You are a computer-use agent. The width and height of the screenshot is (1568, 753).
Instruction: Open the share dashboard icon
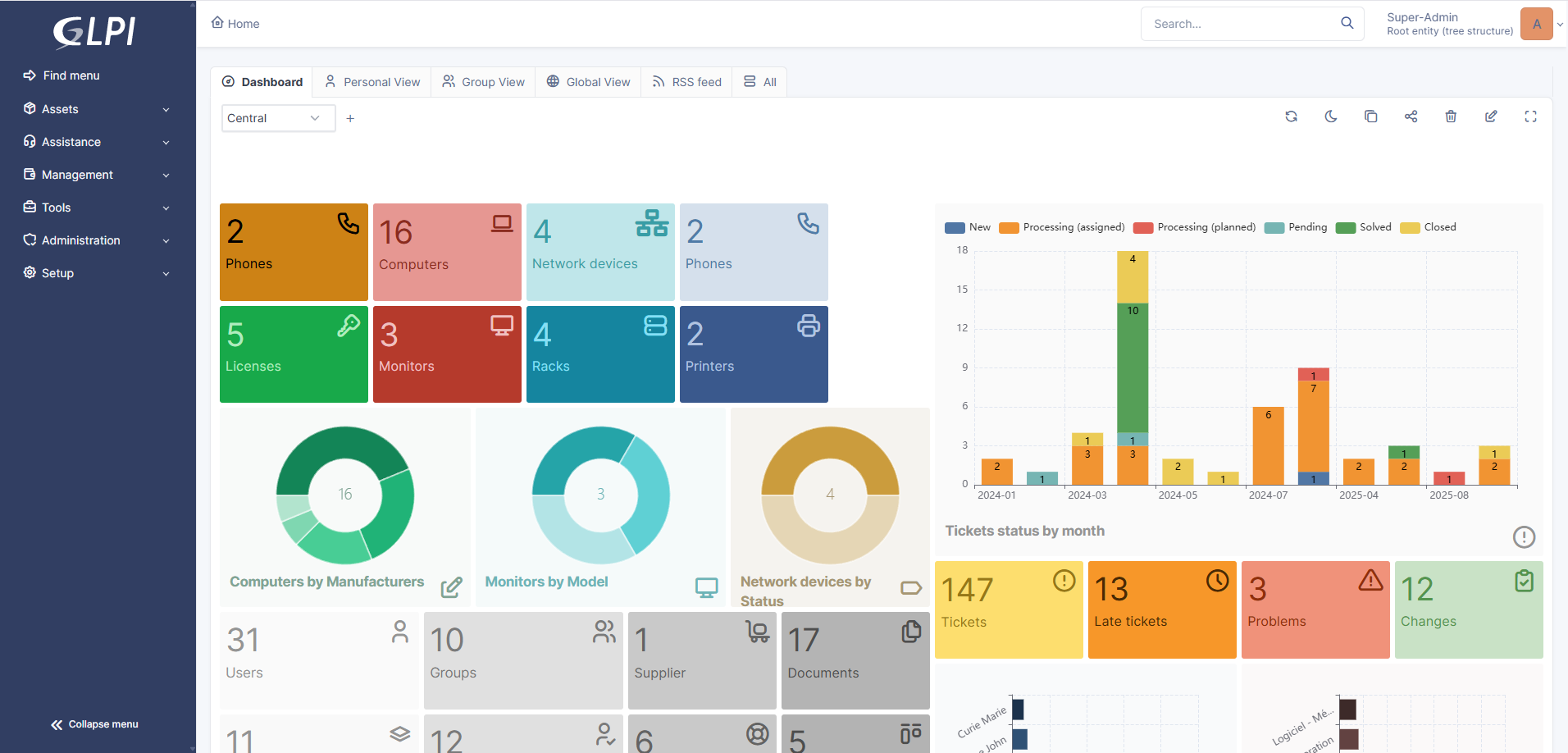pyautogui.click(x=1411, y=116)
